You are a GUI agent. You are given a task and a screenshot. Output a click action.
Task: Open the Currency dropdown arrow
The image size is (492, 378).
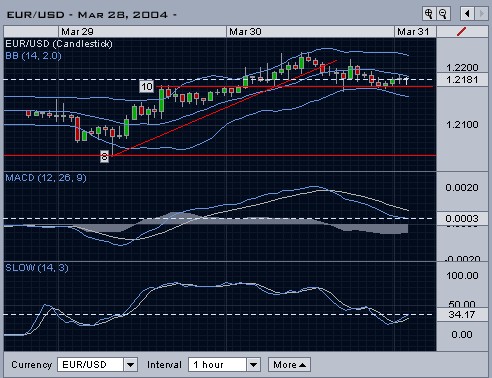point(131,365)
